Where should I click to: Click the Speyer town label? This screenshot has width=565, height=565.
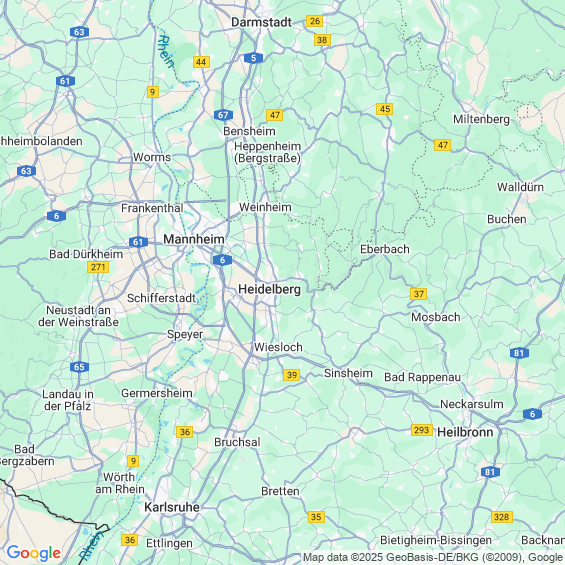[x=185, y=334]
